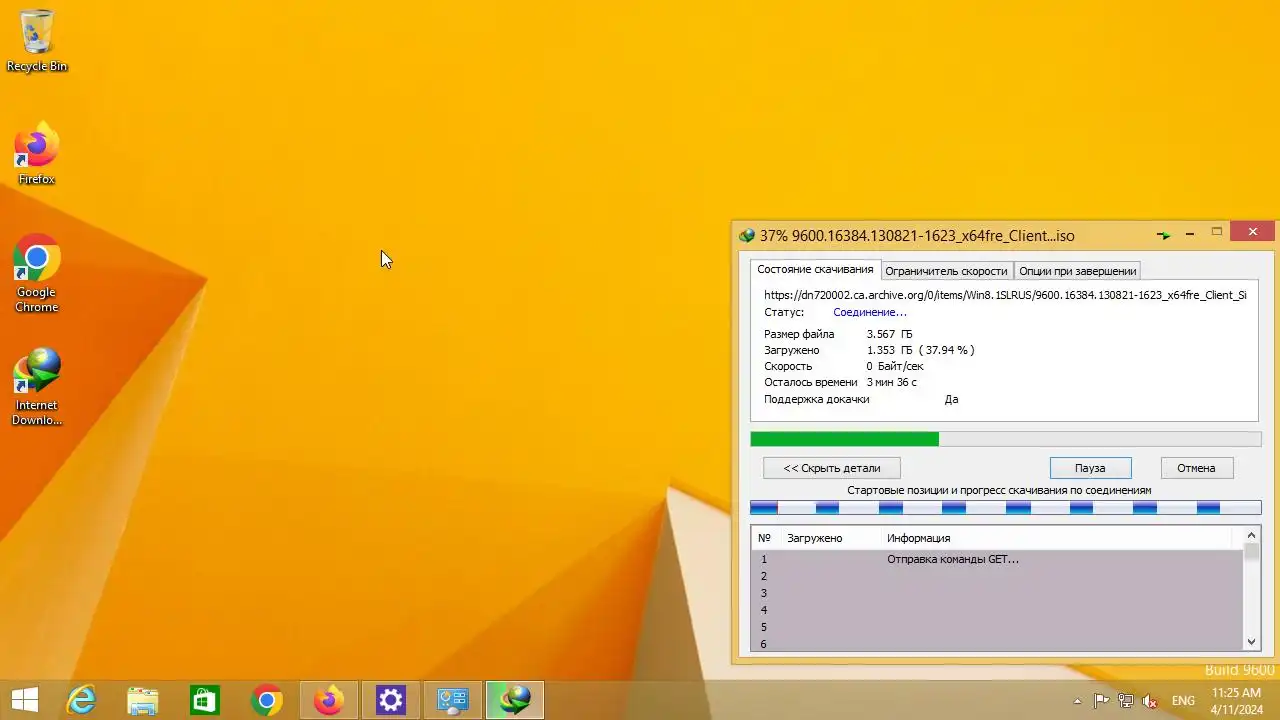
Task: Pause the download with Пауза button
Action: point(1090,468)
